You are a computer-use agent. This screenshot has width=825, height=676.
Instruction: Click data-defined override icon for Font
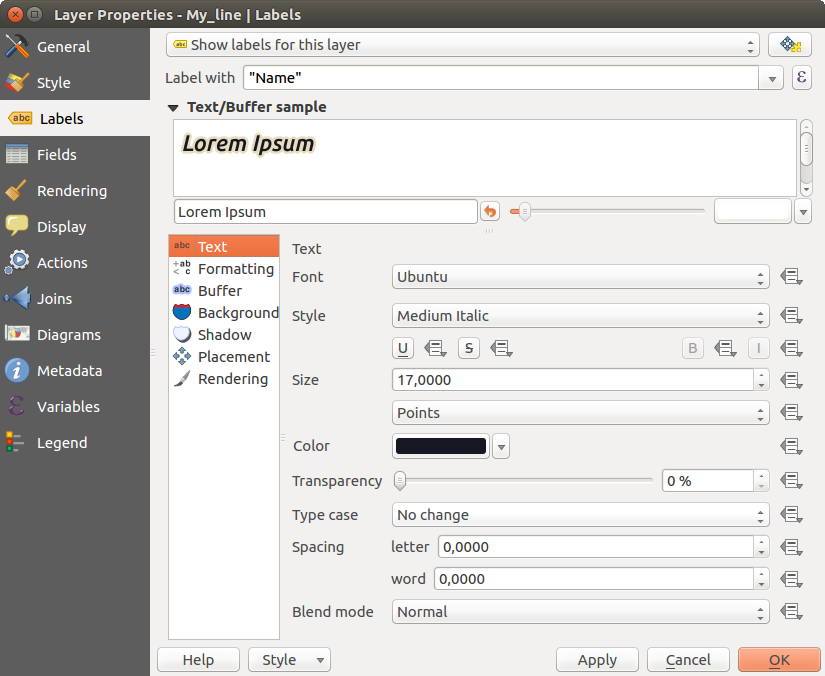point(792,277)
